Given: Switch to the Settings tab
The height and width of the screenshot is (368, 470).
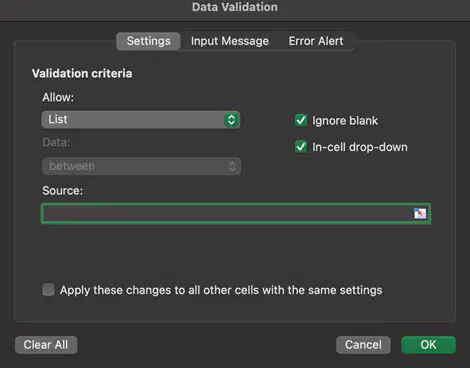Looking at the screenshot, I should coord(148,41).
